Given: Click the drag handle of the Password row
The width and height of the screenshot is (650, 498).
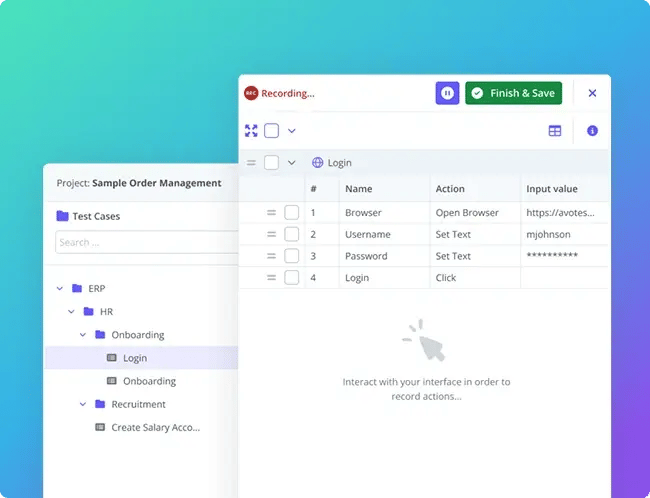Looking at the screenshot, I should coord(272,256).
